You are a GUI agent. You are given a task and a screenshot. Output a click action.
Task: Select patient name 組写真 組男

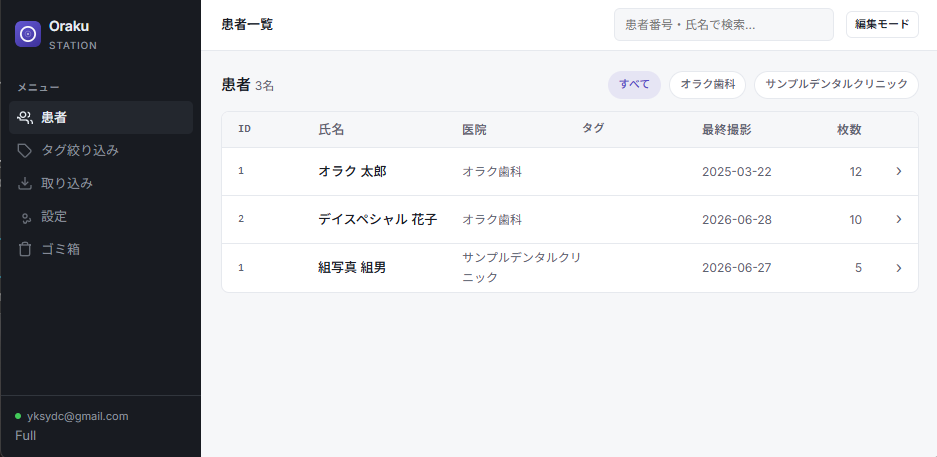[352, 268]
